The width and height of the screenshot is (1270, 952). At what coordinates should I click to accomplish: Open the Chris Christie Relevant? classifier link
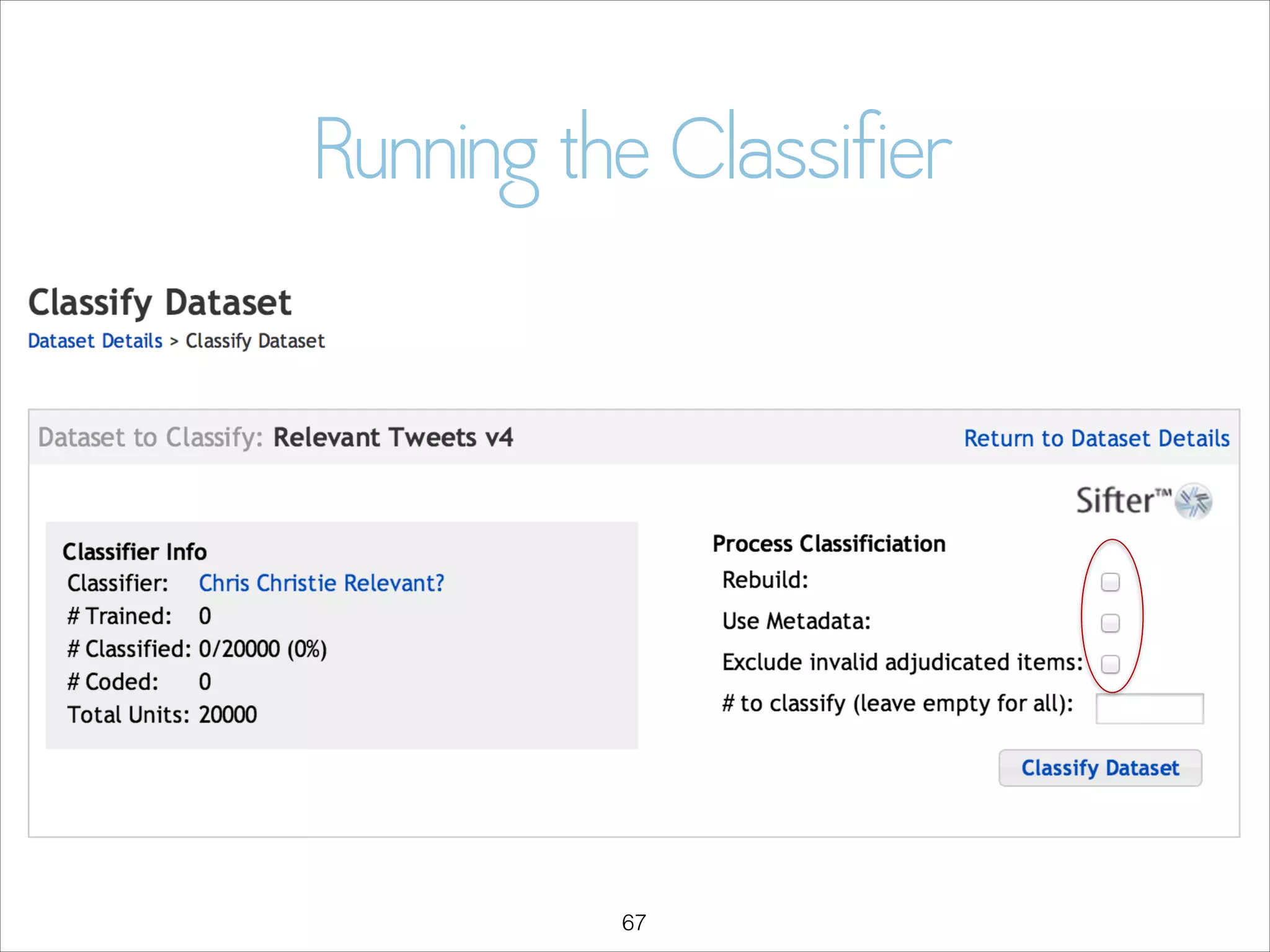pos(321,583)
